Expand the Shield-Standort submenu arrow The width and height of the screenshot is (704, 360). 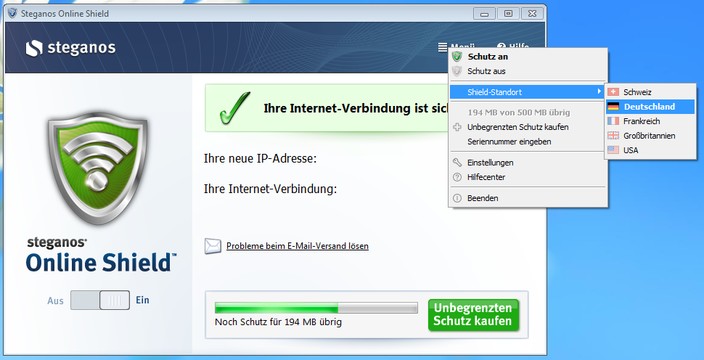[x=598, y=92]
